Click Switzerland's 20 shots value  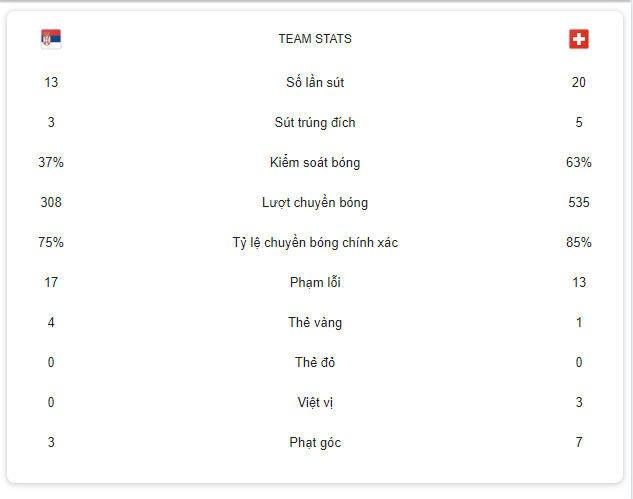(x=579, y=82)
